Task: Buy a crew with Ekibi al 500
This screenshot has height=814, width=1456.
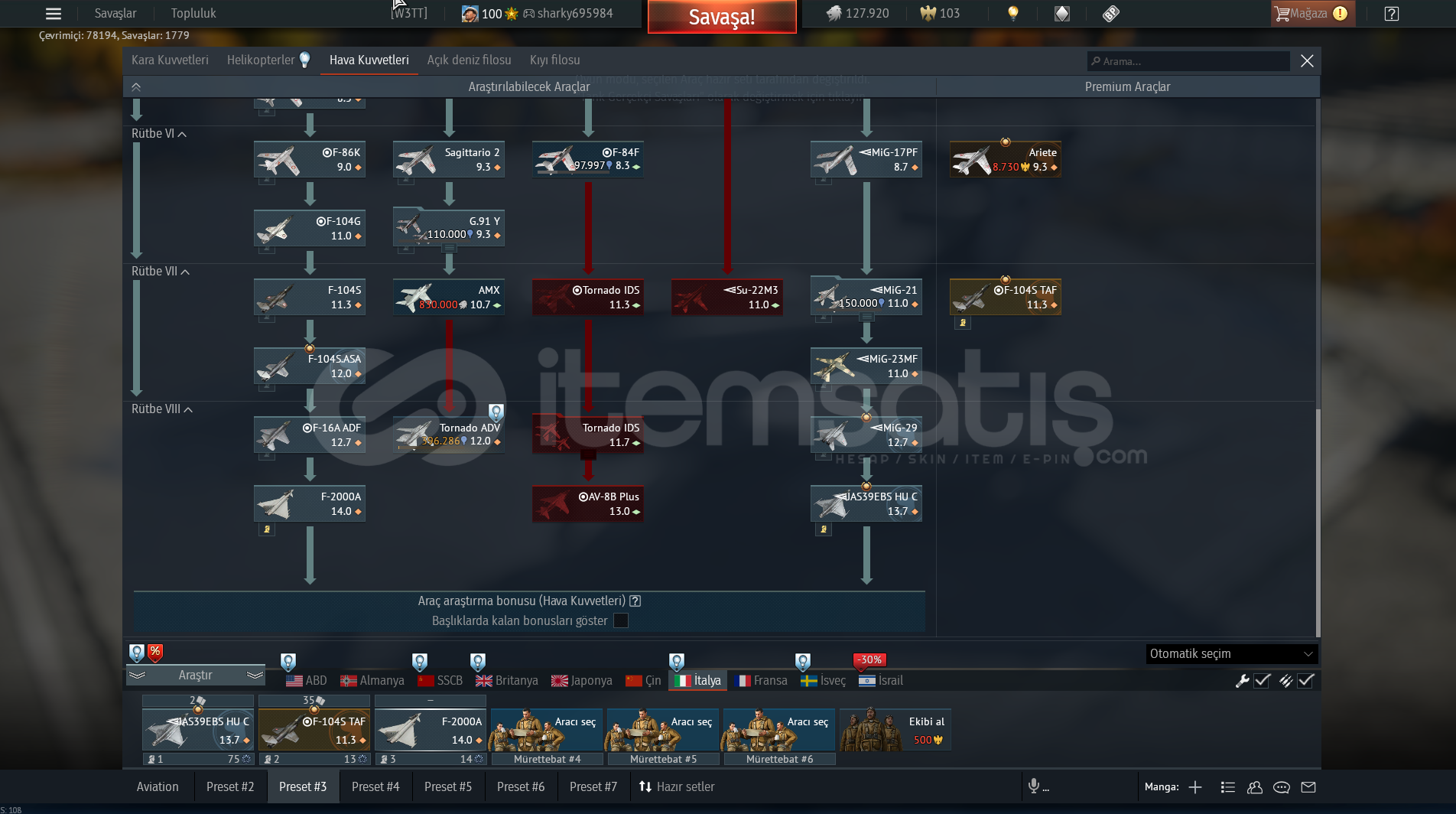Action: [895, 730]
